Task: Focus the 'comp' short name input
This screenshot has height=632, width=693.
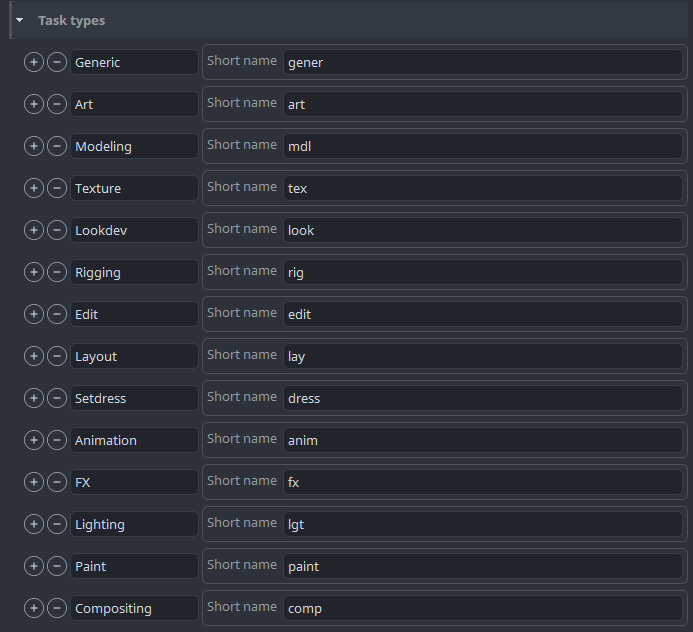Action: click(x=482, y=608)
